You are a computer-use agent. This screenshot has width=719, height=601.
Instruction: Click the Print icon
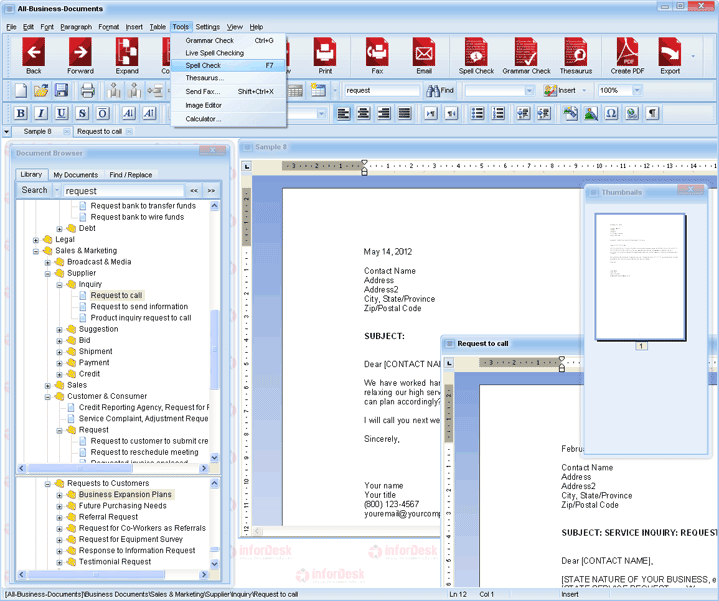[x=325, y=56]
